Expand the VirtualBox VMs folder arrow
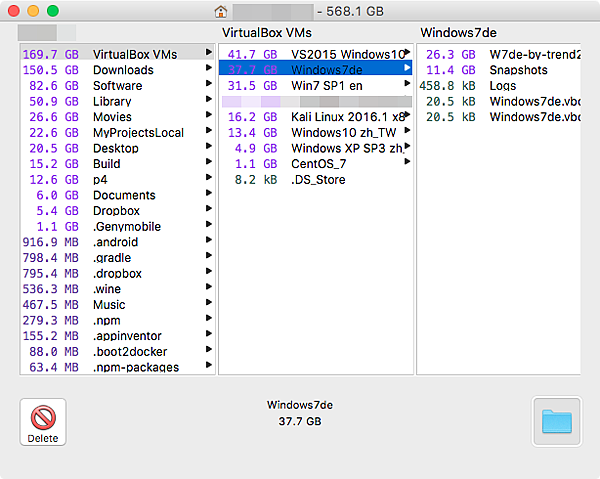The width and height of the screenshot is (600, 479). [209, 52]
